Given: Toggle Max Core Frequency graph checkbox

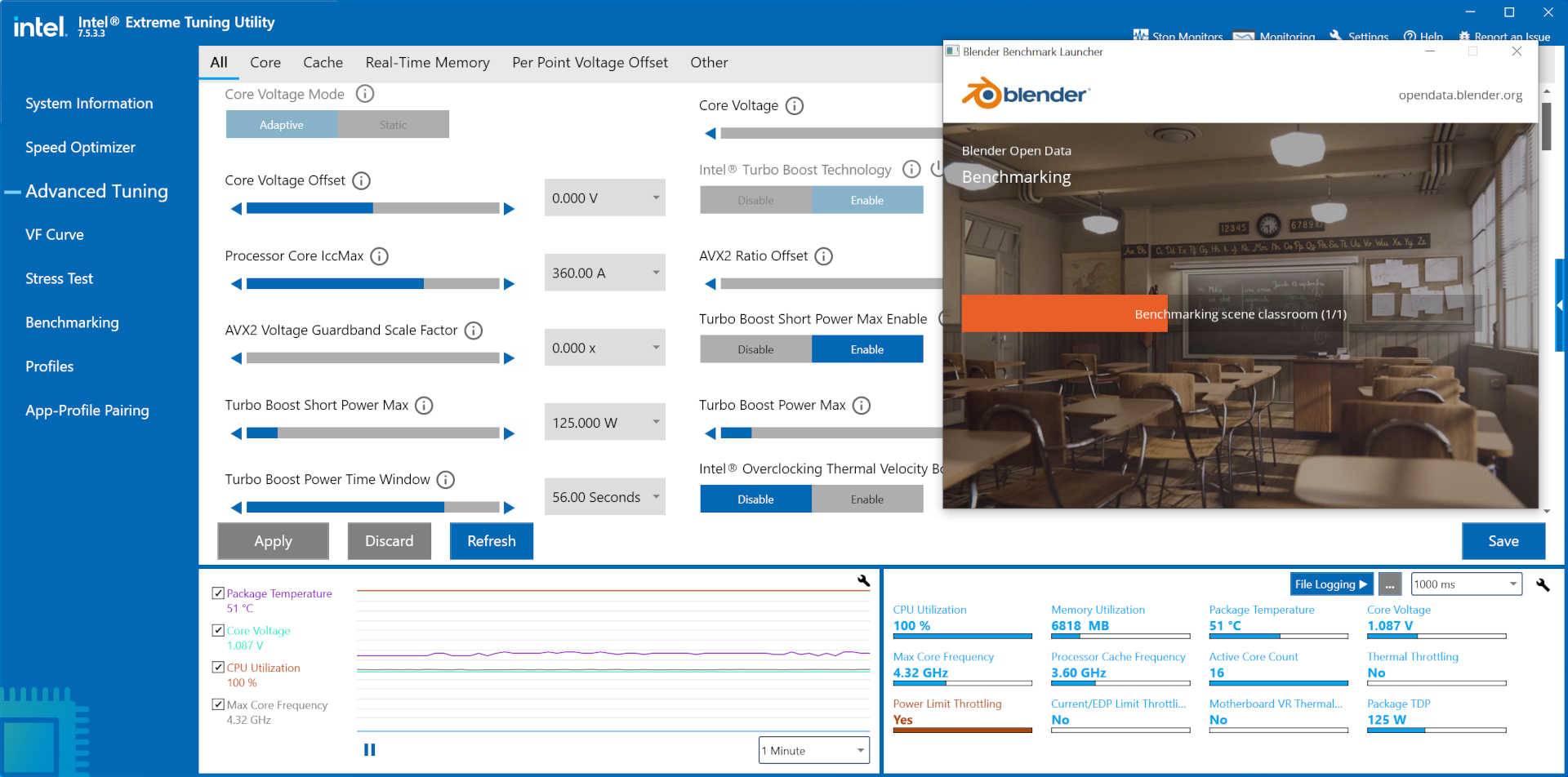Looking at the screenshot, I should point(218,704).
